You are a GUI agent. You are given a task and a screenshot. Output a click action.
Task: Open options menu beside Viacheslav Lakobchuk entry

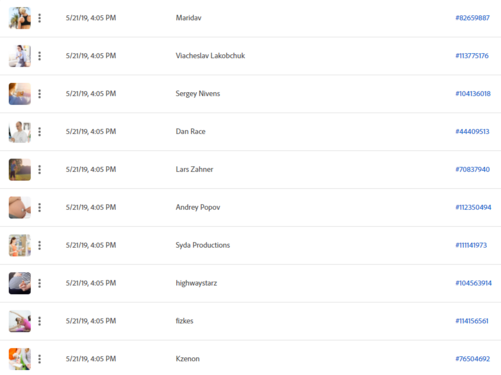point(40,56)
